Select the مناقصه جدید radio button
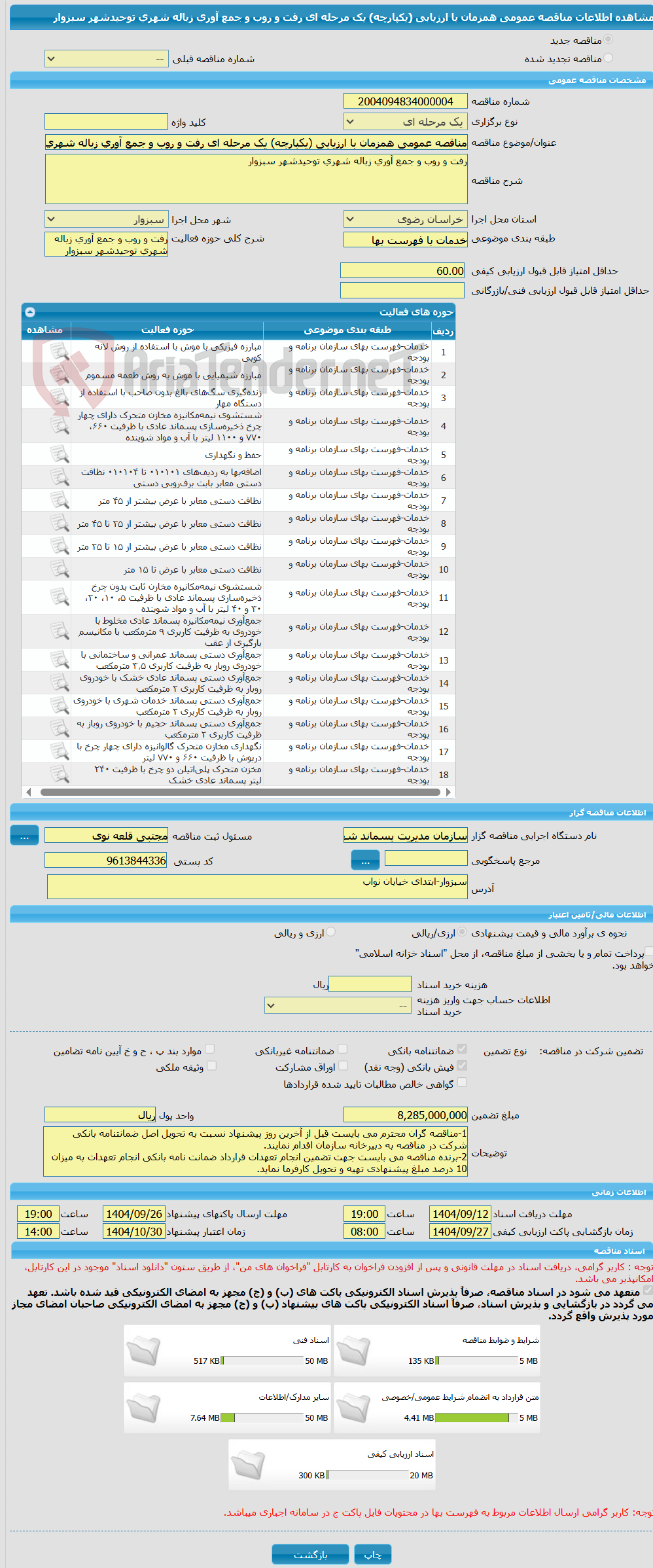Image resolution: width=653 pixels, height=1568 pixels. tap(609, 40)
